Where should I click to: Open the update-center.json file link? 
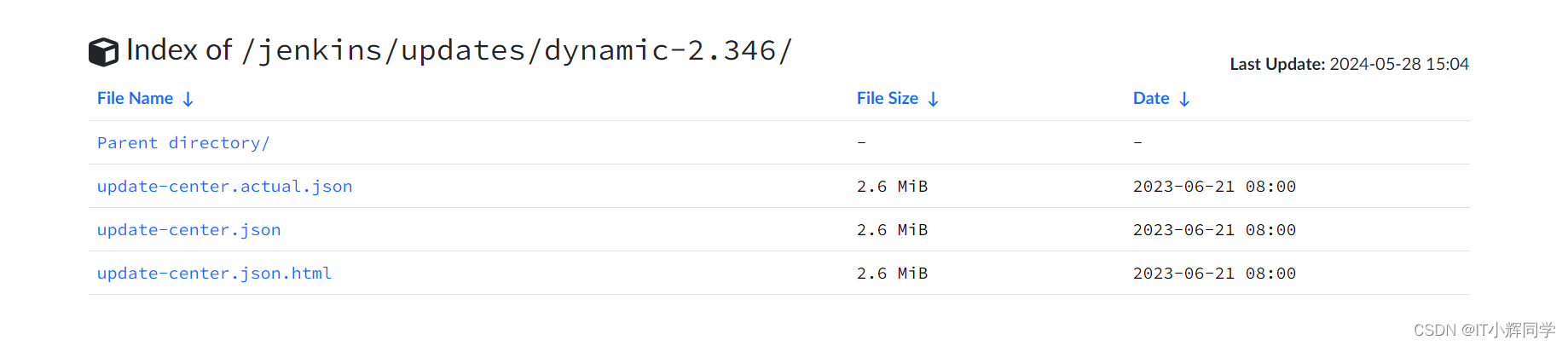(188, 229)
